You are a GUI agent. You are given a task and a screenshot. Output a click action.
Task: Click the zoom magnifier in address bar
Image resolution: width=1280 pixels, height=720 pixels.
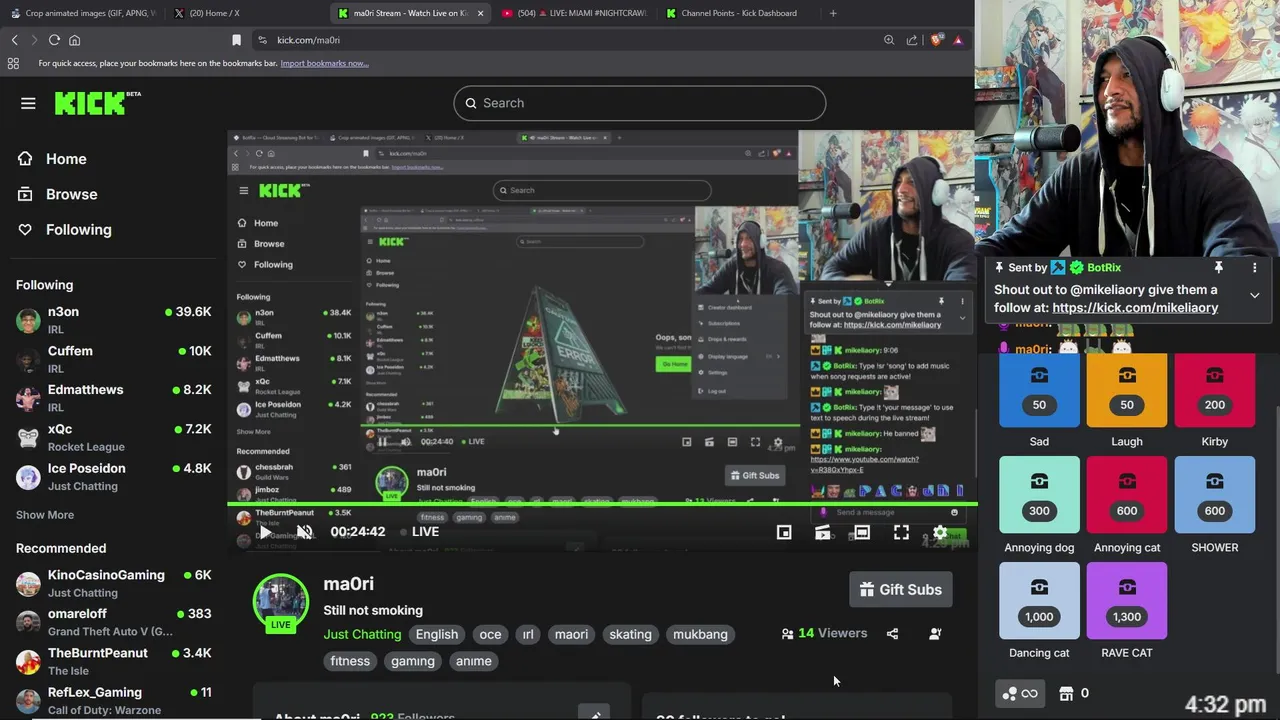889,40
